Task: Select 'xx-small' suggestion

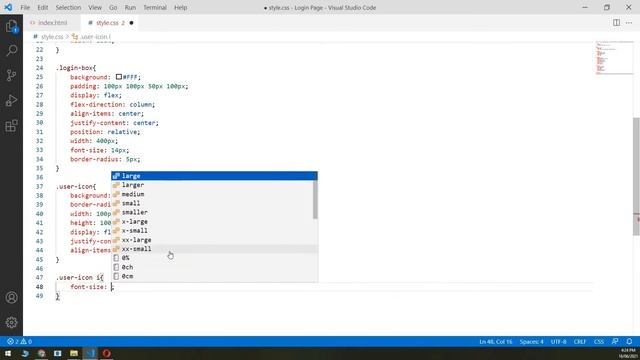Action: (212, 249)
